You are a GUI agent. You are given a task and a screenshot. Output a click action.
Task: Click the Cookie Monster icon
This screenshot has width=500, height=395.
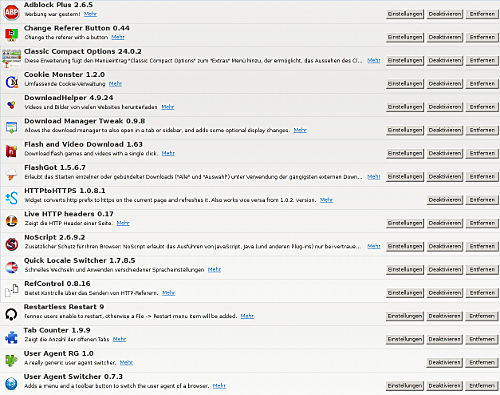coord(12,82)
